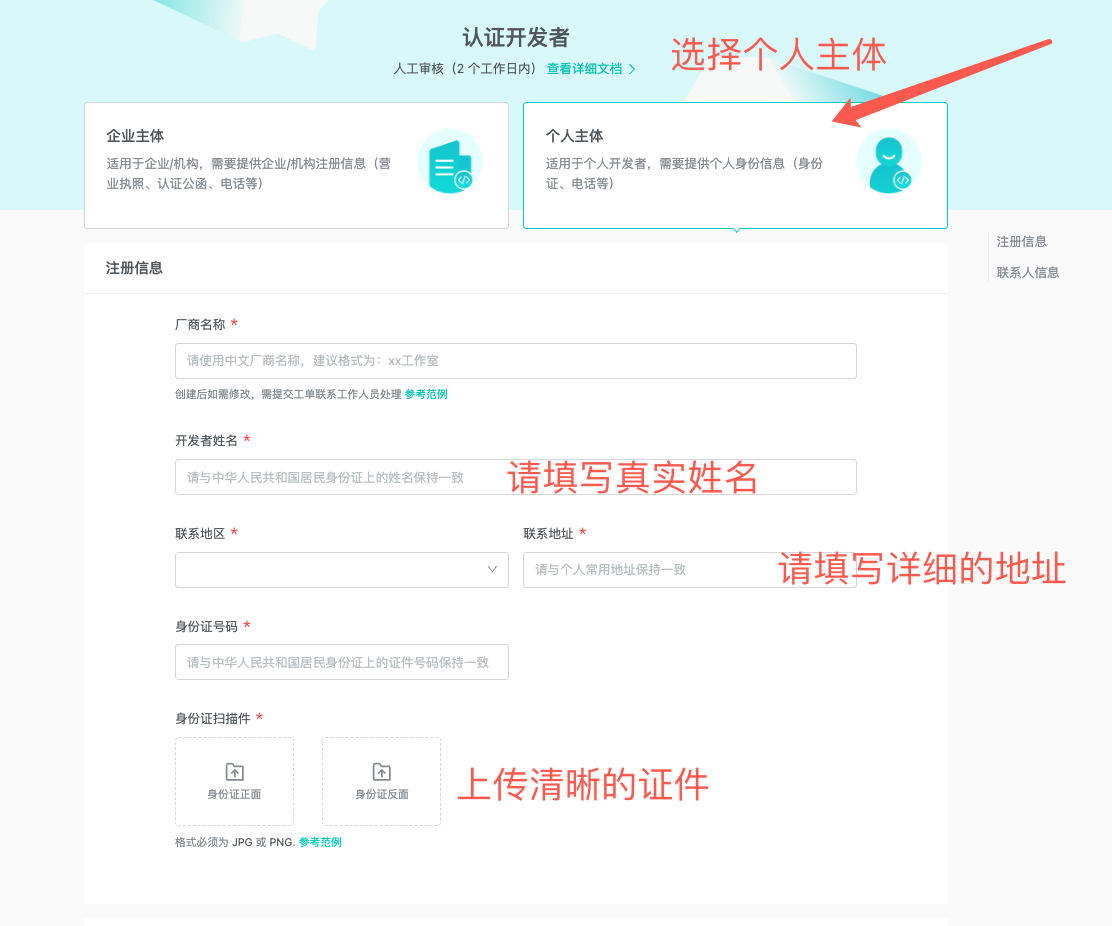The image size is (1112, 926).
Task: Click the 格式必须为 JPG 或 PNG note
Action: point(235,842)
